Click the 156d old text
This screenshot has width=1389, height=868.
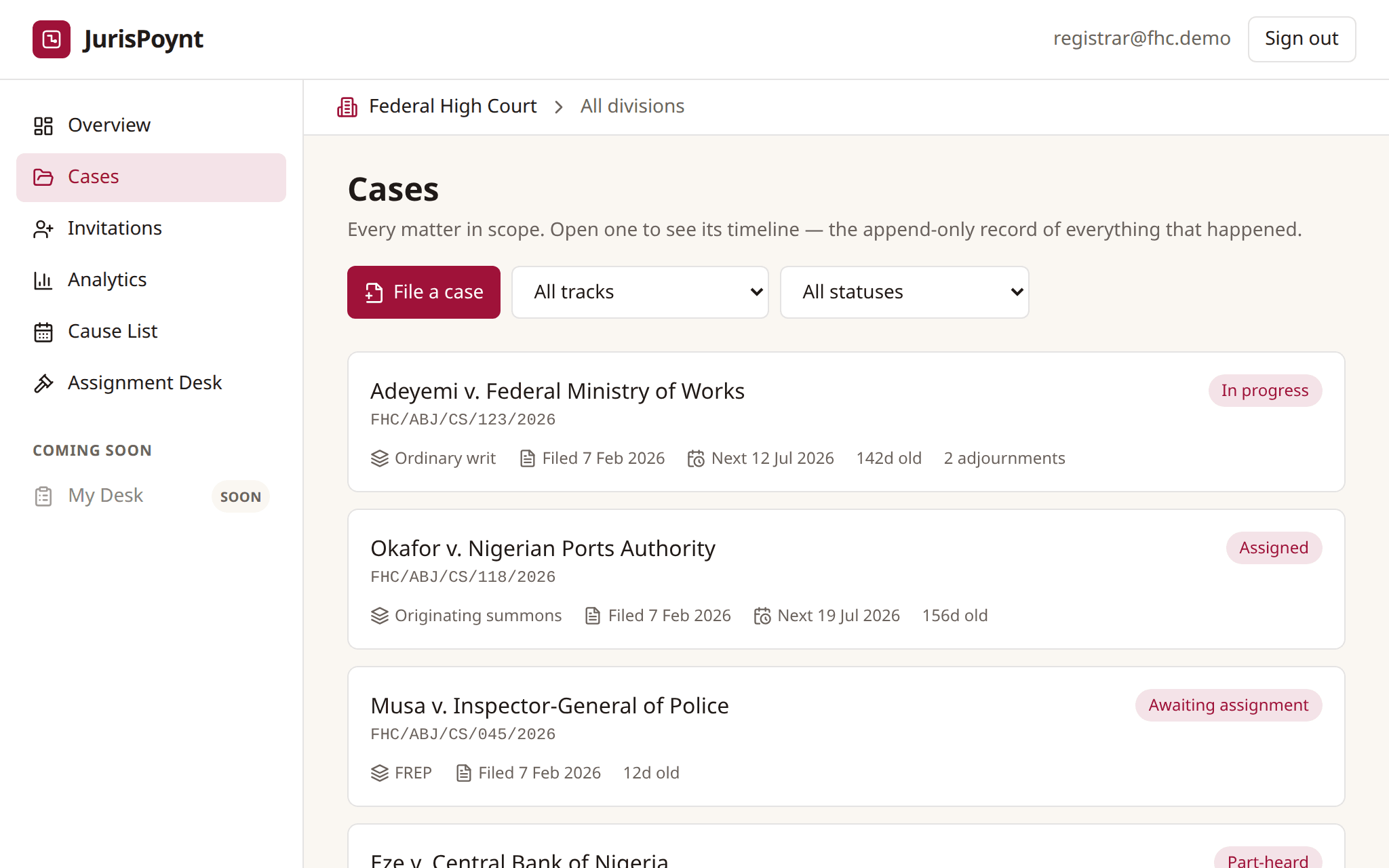click(x=954, y=616)
